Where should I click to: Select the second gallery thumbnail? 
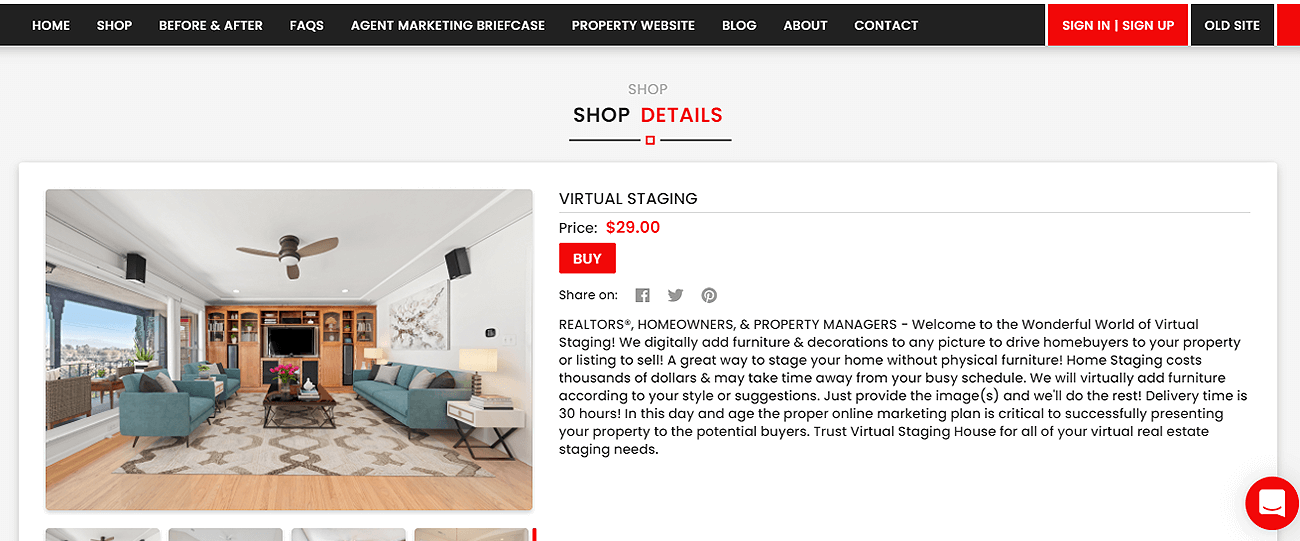pyautogui.click(x=226, y=535)
